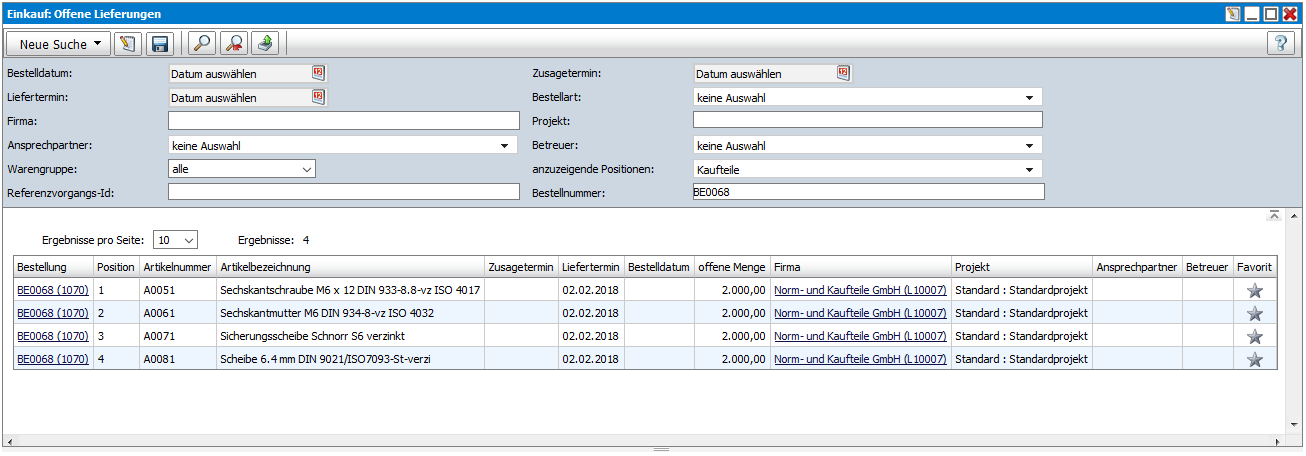This screenshot has width=1306, height=456.
Task: Toggle favorite star for Scheibe 6.4 mm row
Action: (x=1255, y=359)
